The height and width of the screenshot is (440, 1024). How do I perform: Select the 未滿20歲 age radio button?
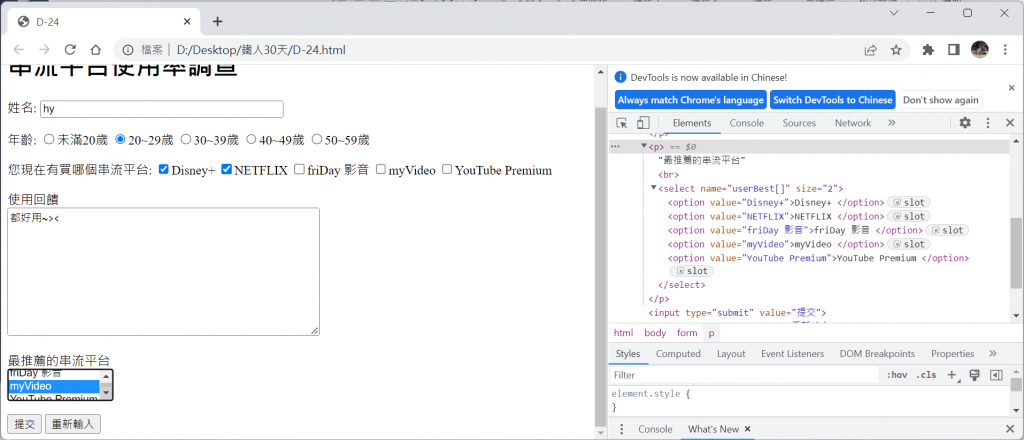click(x=48, y=139)
